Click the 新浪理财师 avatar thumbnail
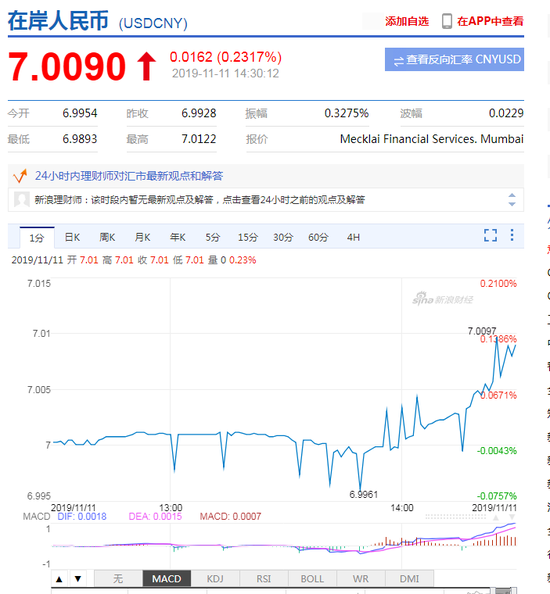This screenshot has height=594, width=550. [22, 199]
